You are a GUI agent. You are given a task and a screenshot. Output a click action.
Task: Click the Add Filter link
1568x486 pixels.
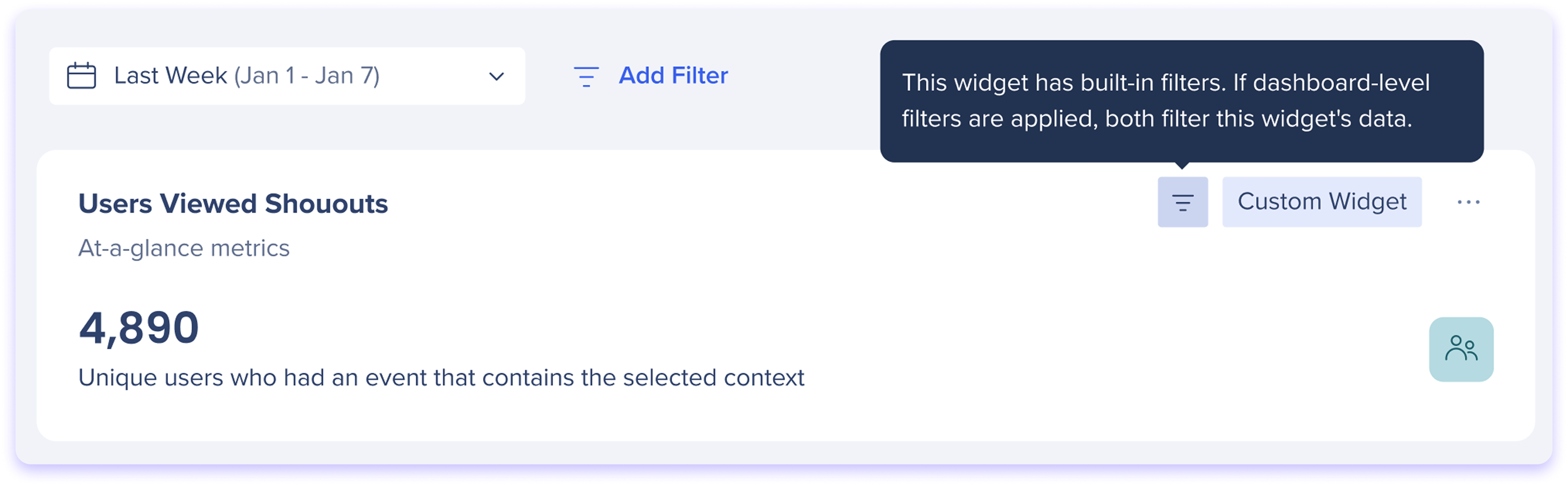click(673, 75)
